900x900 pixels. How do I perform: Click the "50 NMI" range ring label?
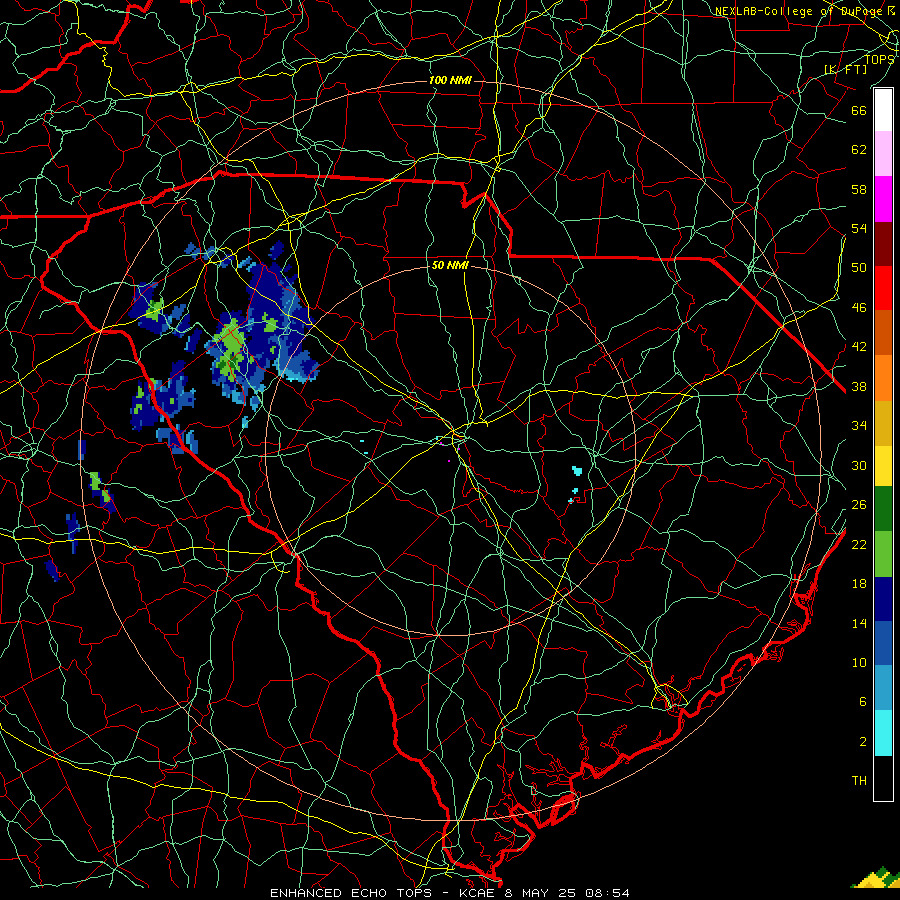tap(450, 265)
